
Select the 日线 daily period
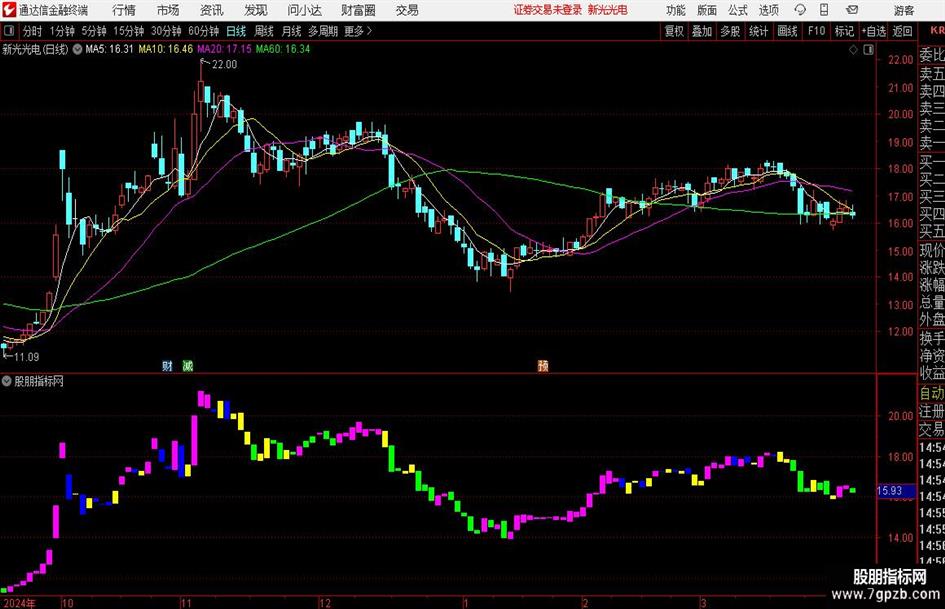tap(236, 31)
